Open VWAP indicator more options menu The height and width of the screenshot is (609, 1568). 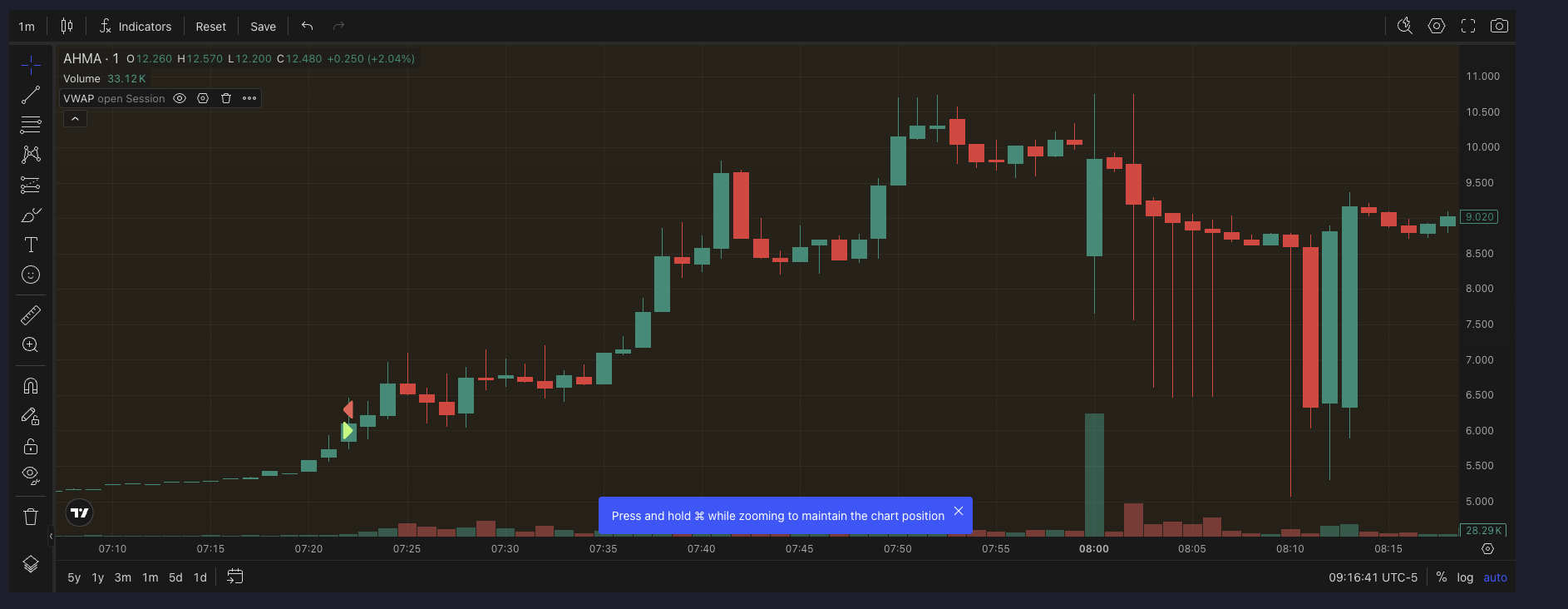pyautogui.click(x=249, y=98)
